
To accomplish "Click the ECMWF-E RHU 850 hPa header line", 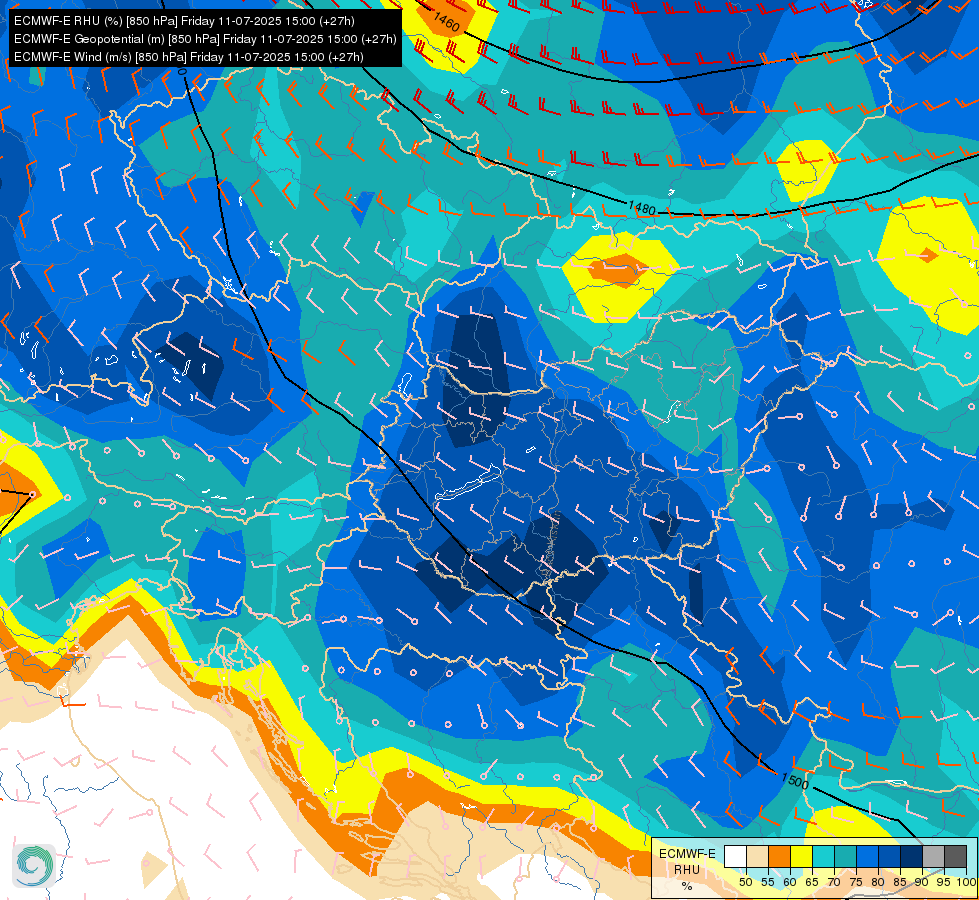I will pos(184,21).
